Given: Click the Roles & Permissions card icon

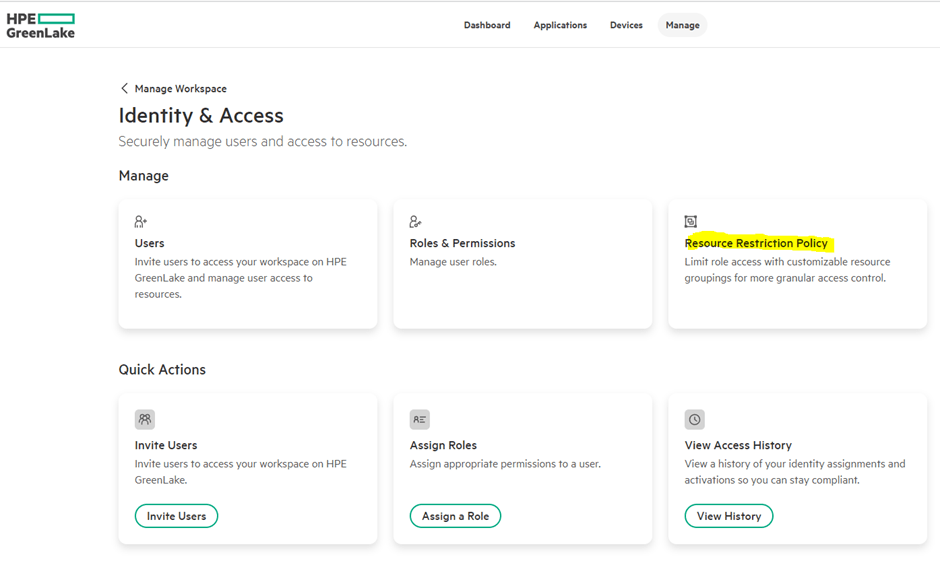Looking at the screenshot, I should coord(416,221).
